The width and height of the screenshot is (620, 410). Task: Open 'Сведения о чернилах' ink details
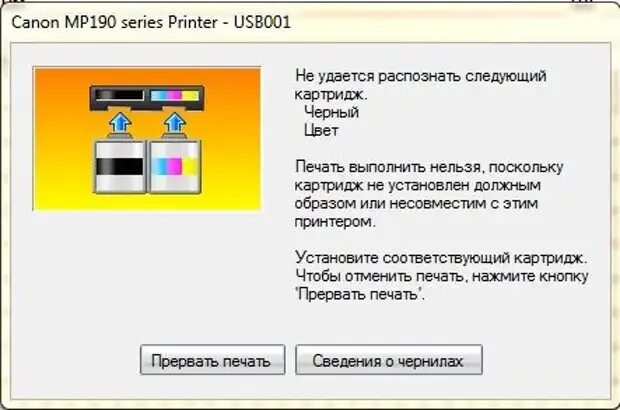coord(389,360)
